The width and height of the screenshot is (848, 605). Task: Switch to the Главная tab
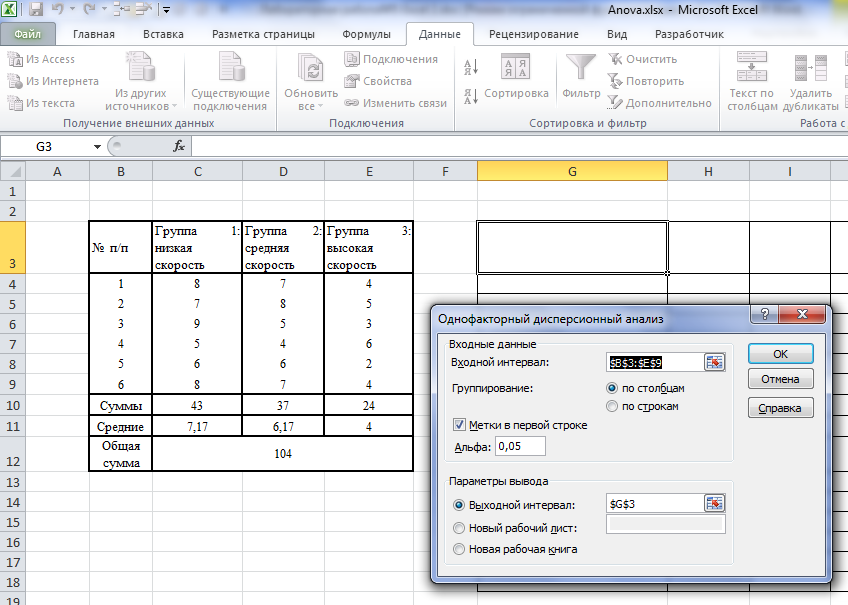point(94,34)
